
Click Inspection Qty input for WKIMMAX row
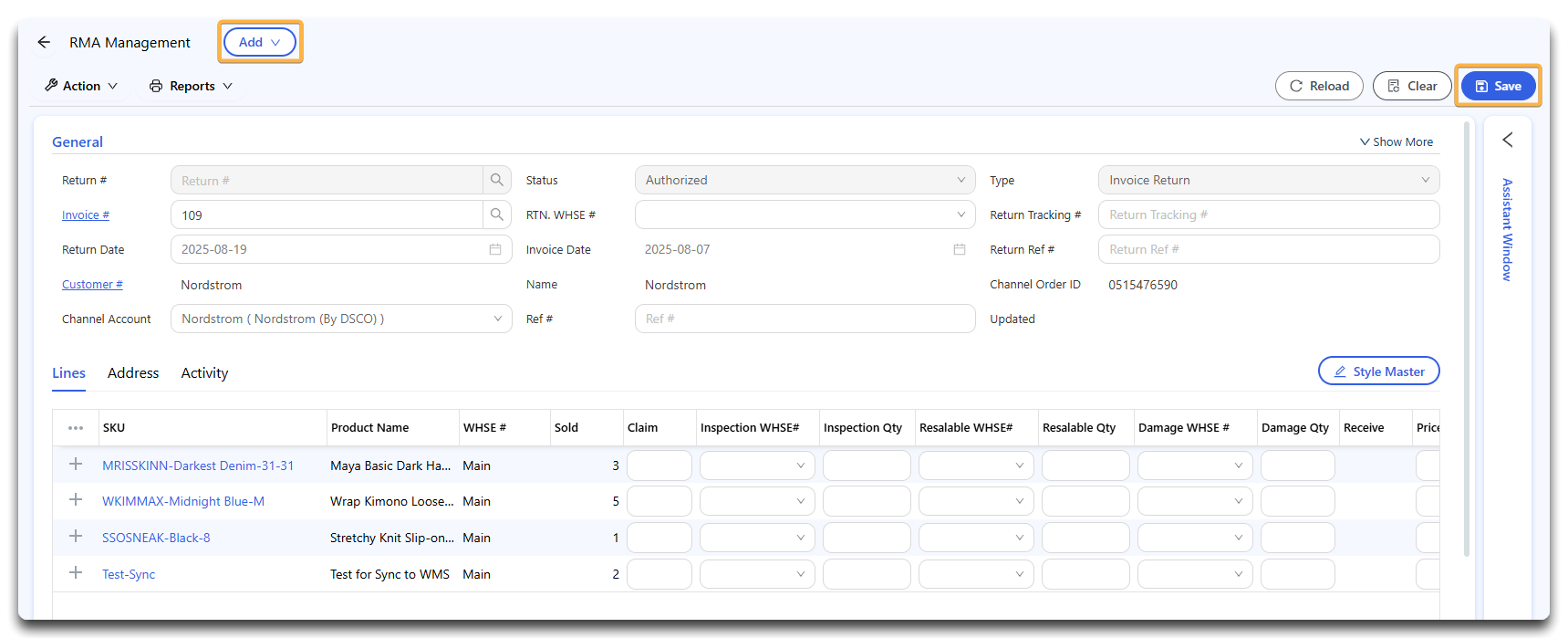click(867, 501)
